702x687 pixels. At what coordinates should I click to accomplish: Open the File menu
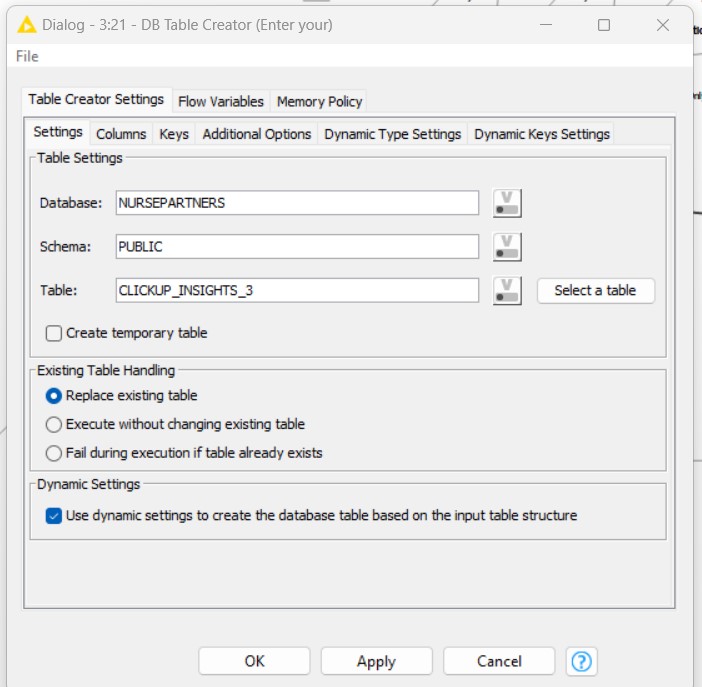[27, 57]
